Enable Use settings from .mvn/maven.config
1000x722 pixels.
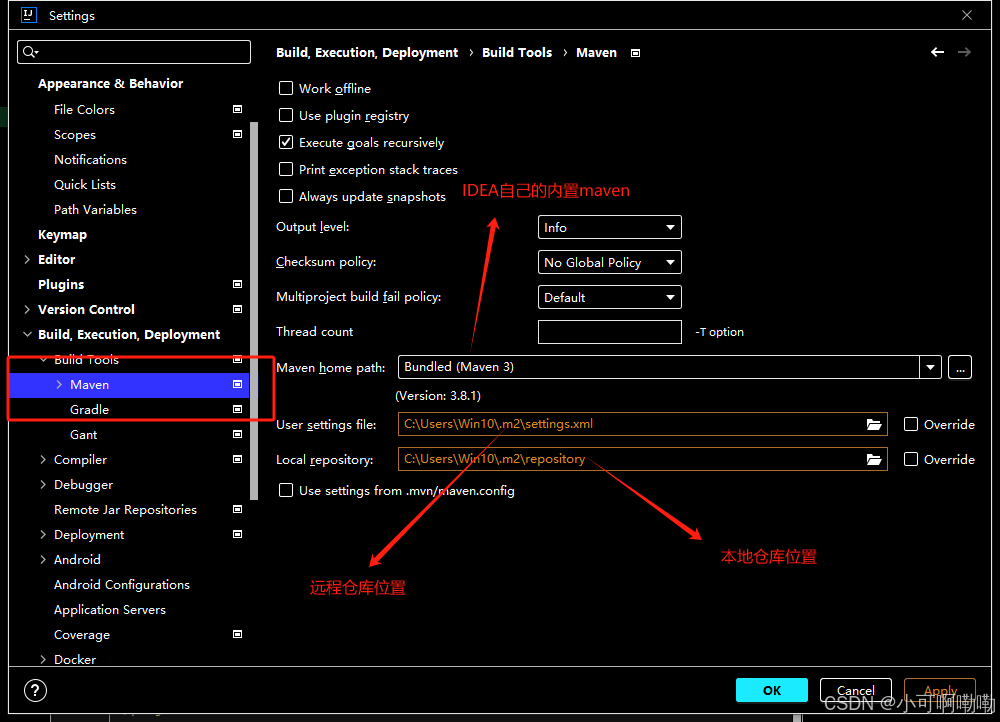(x=286, y=490)
